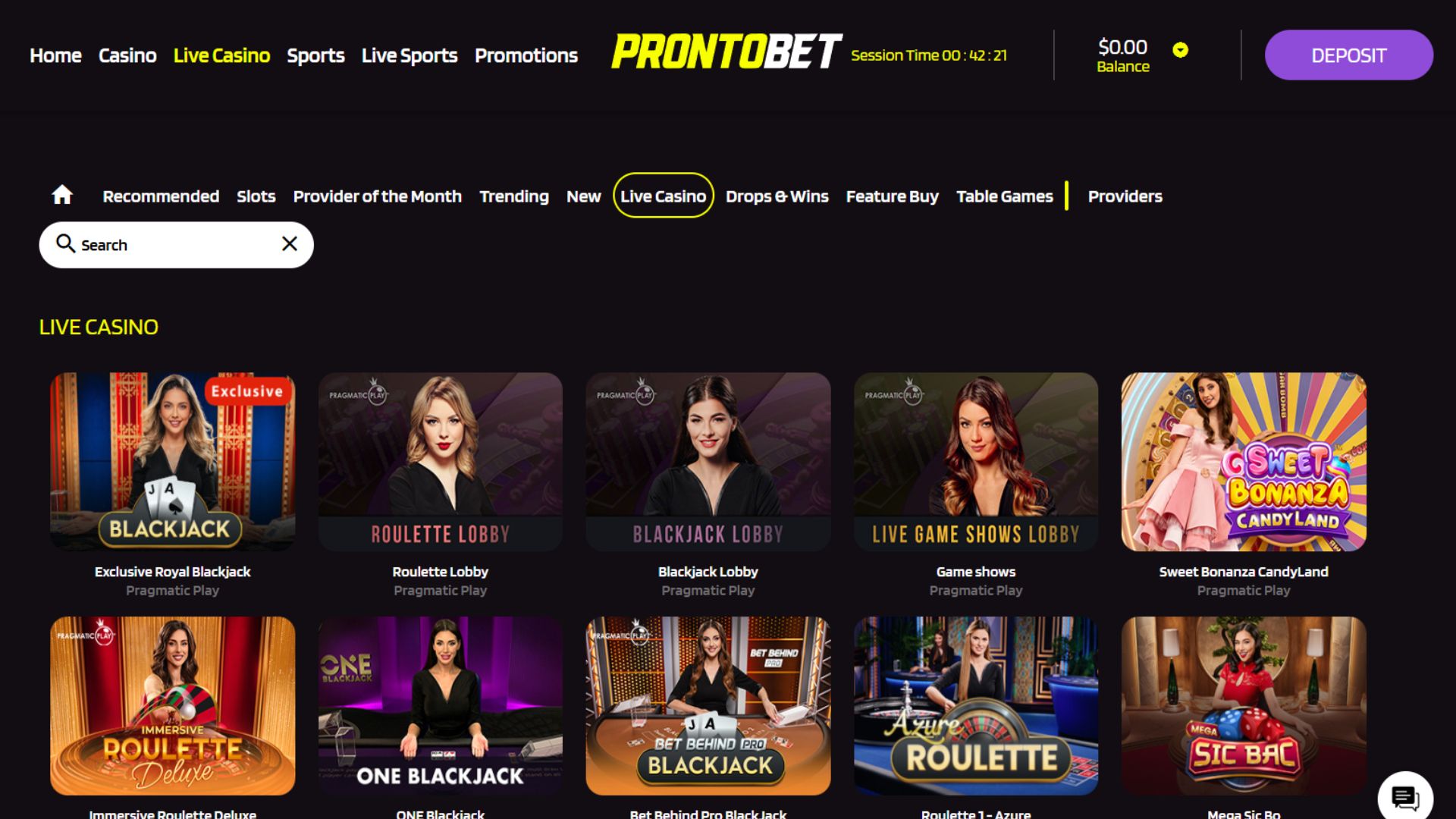The height and width of the screenshot is (819, 1456).
Task: Expand the balance dropdown arrow
Action: [x=1180, y=50]
